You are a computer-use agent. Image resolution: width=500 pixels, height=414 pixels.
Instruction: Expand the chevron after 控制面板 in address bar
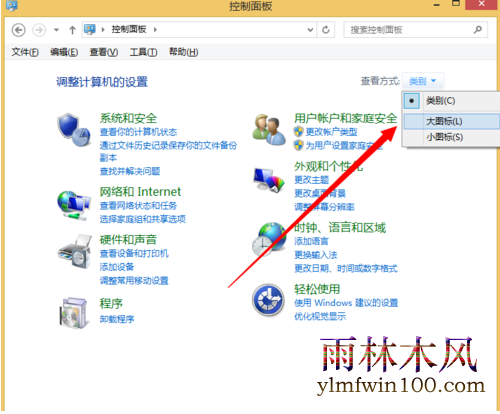pyautogui.click(x=155, y=30)
